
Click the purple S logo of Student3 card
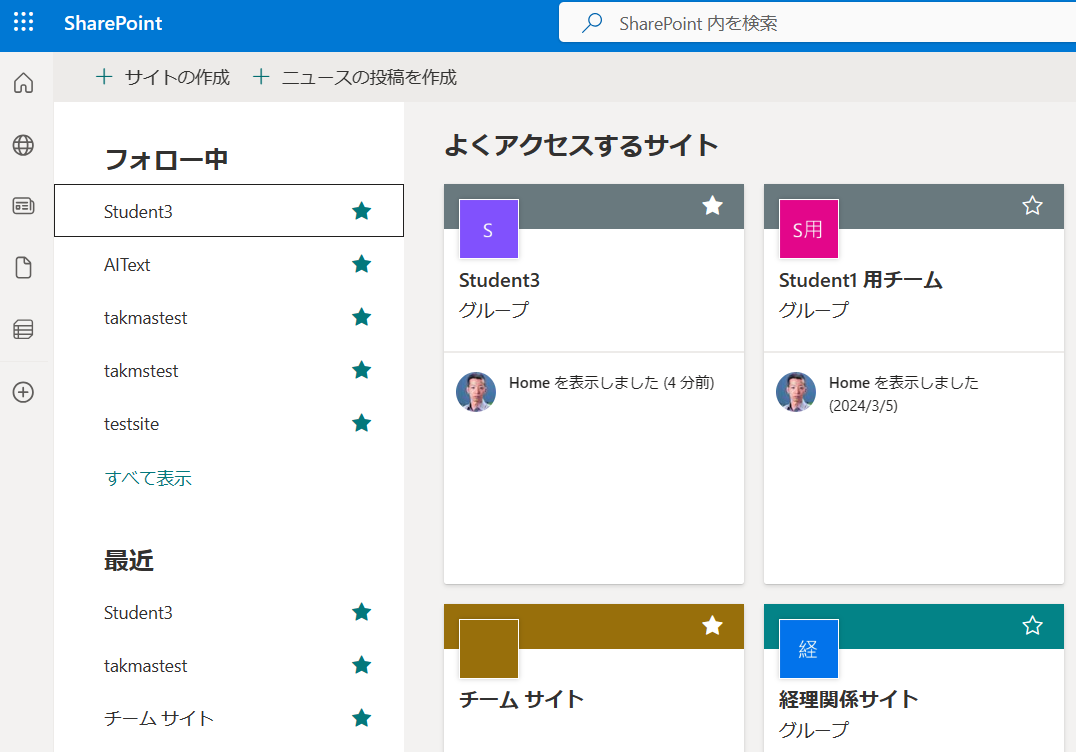coord(489,229)
